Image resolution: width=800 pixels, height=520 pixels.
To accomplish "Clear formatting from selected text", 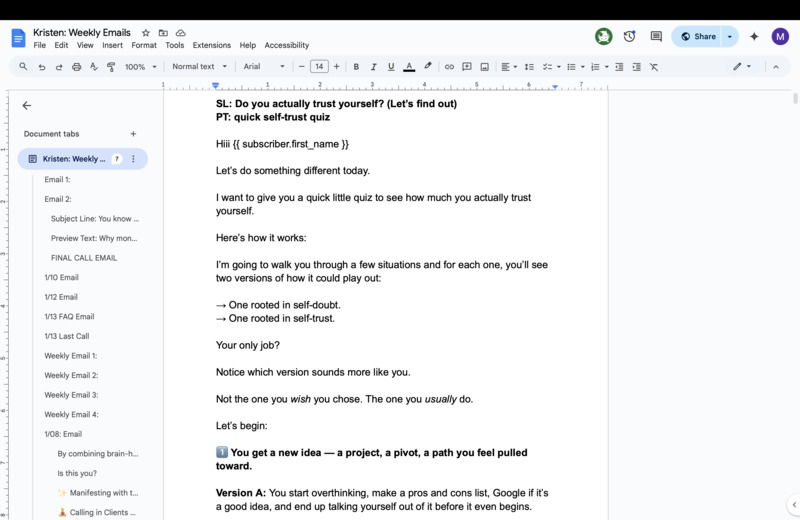I will (654, 67).
